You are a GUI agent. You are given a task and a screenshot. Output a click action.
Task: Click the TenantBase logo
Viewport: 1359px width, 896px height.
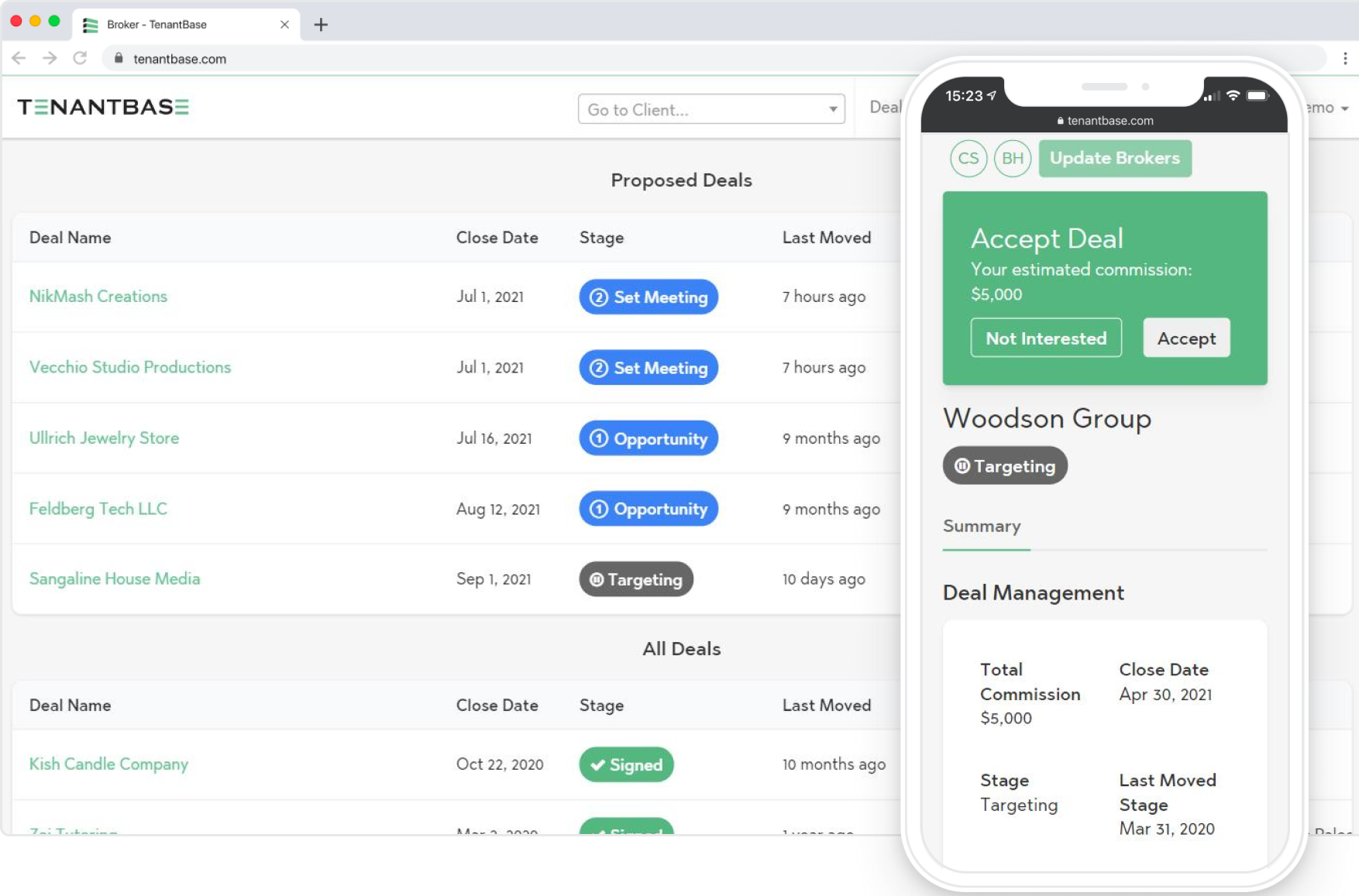[103, 107]
